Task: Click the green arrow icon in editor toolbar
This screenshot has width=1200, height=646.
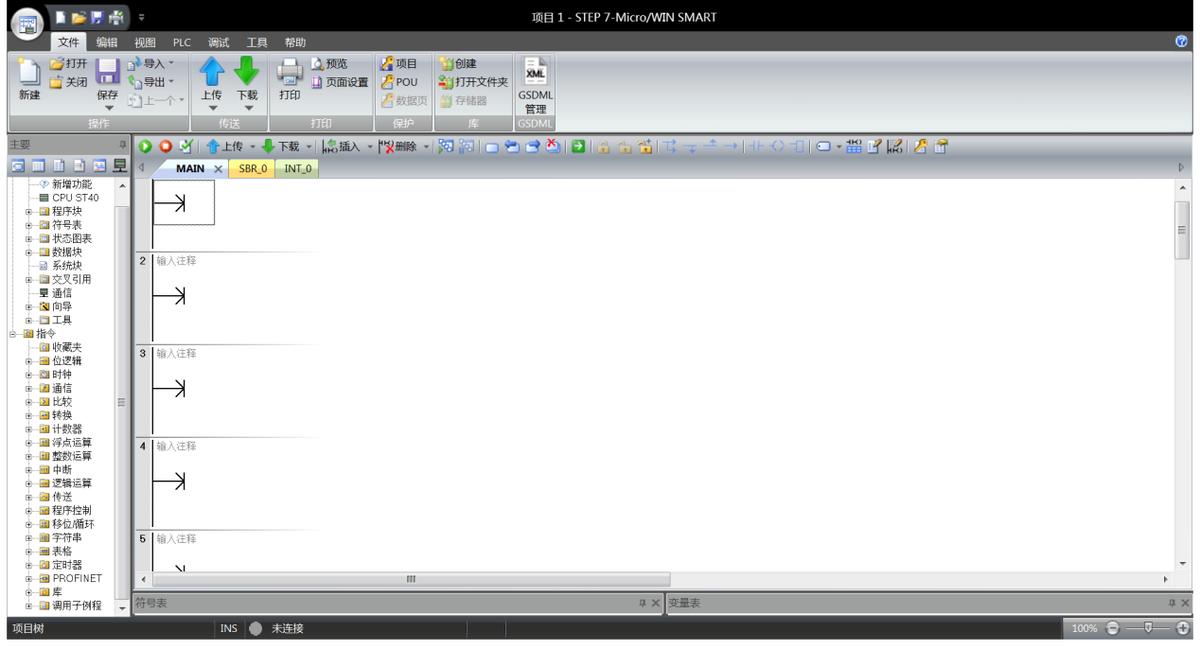Action: coord(578,146)
